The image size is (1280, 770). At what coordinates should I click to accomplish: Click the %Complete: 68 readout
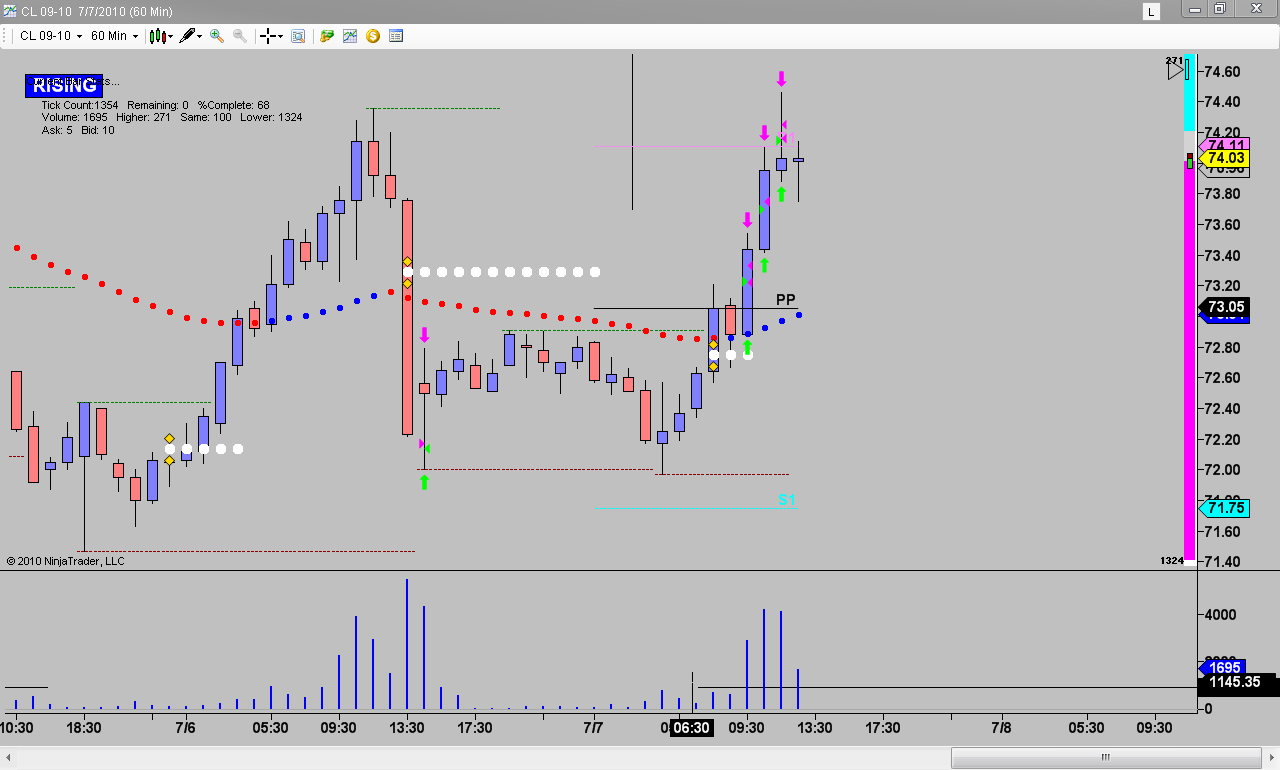tap(233, 105)
